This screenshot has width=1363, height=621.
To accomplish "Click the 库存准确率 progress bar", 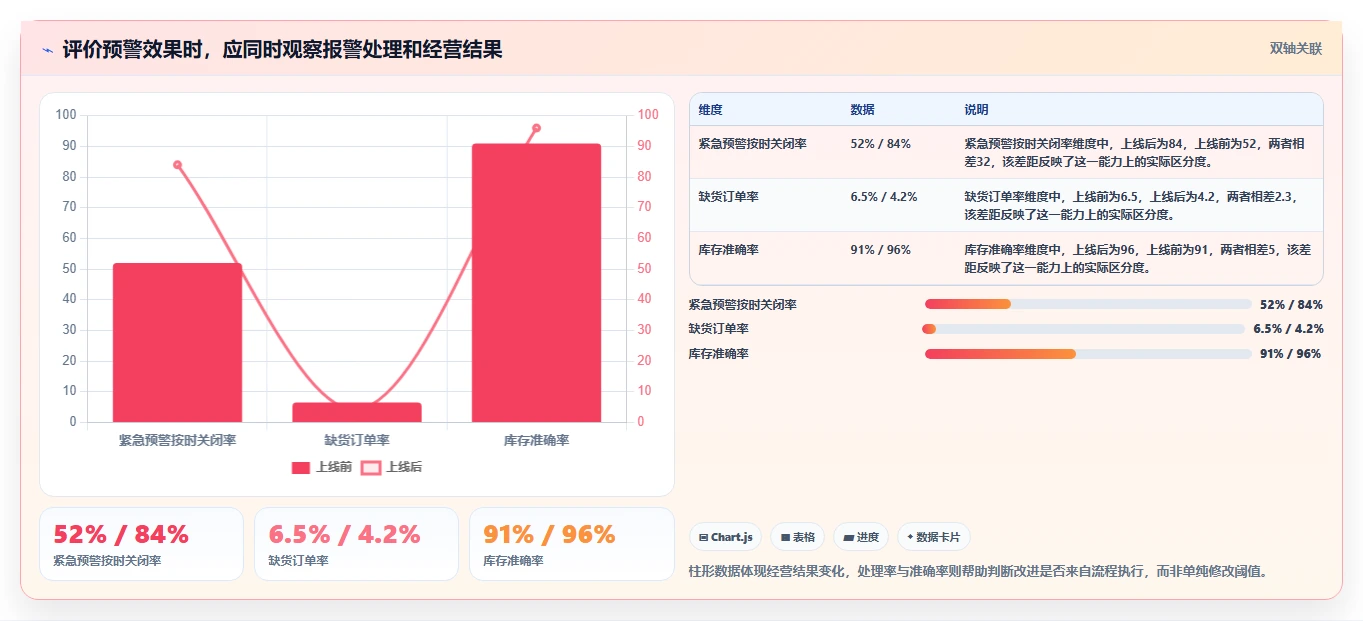I will 1088,354.
